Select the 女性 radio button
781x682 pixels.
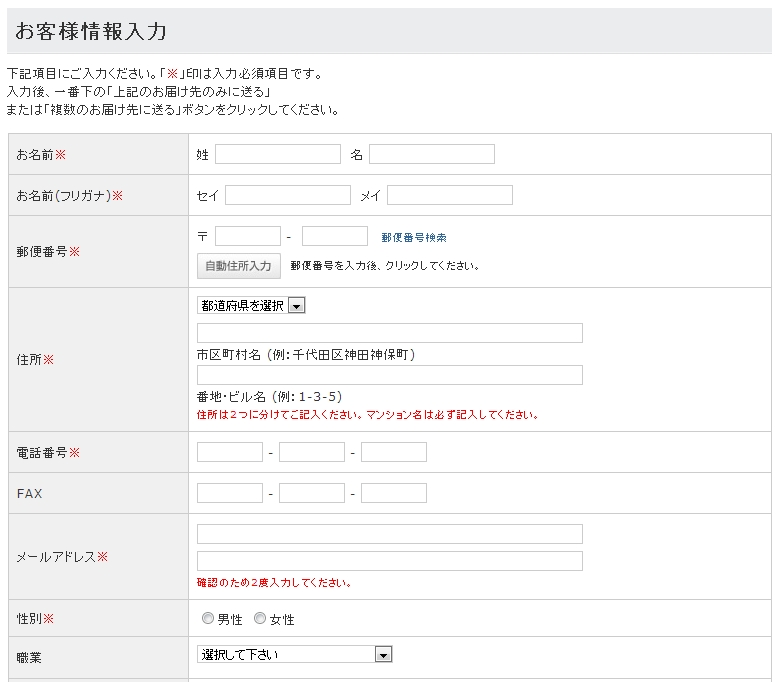260,619
